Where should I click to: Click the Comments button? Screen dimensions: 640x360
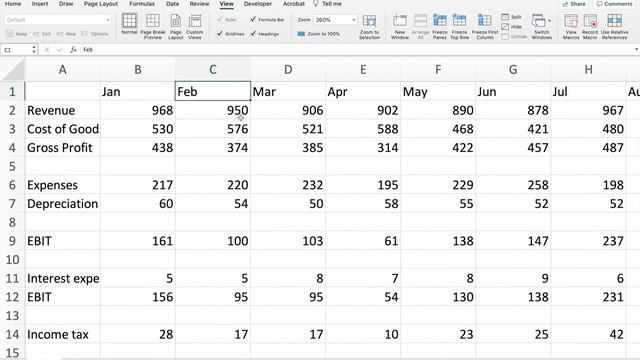point(614,4)
